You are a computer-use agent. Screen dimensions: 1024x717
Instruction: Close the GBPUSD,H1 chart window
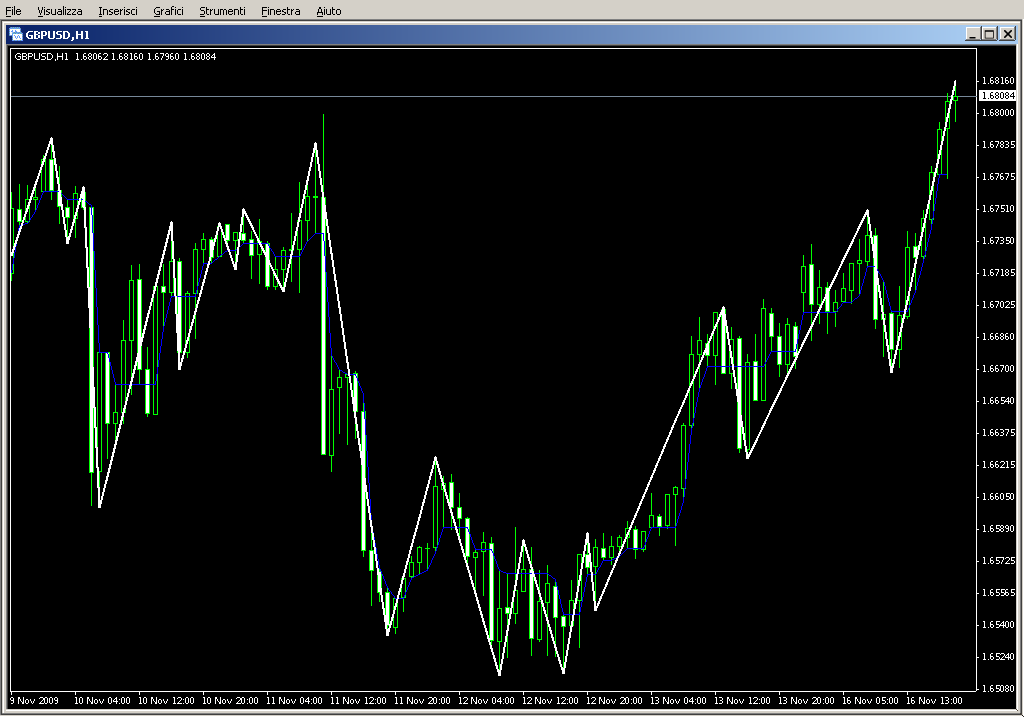tap(1007, 33)
